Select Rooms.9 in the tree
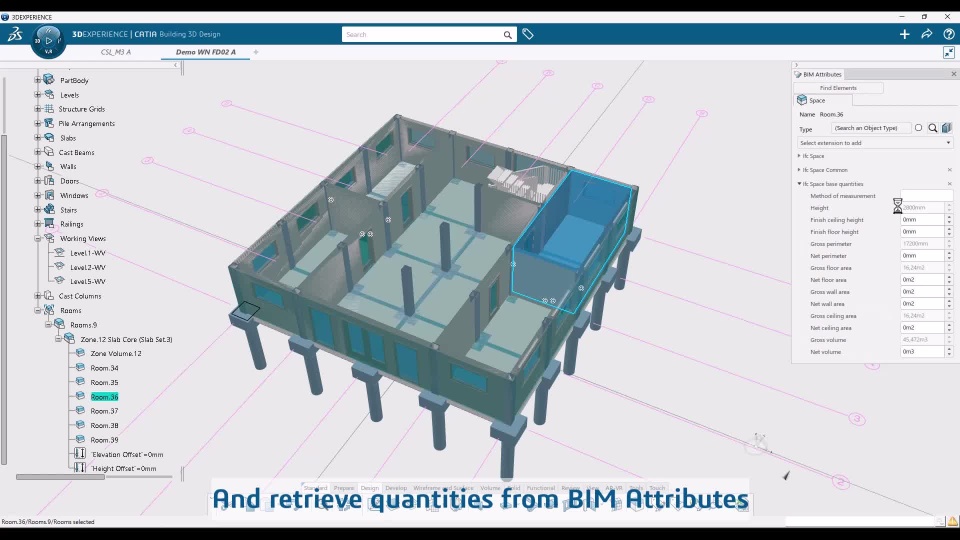This screenshot has width=960, height=540. [83, 324]
